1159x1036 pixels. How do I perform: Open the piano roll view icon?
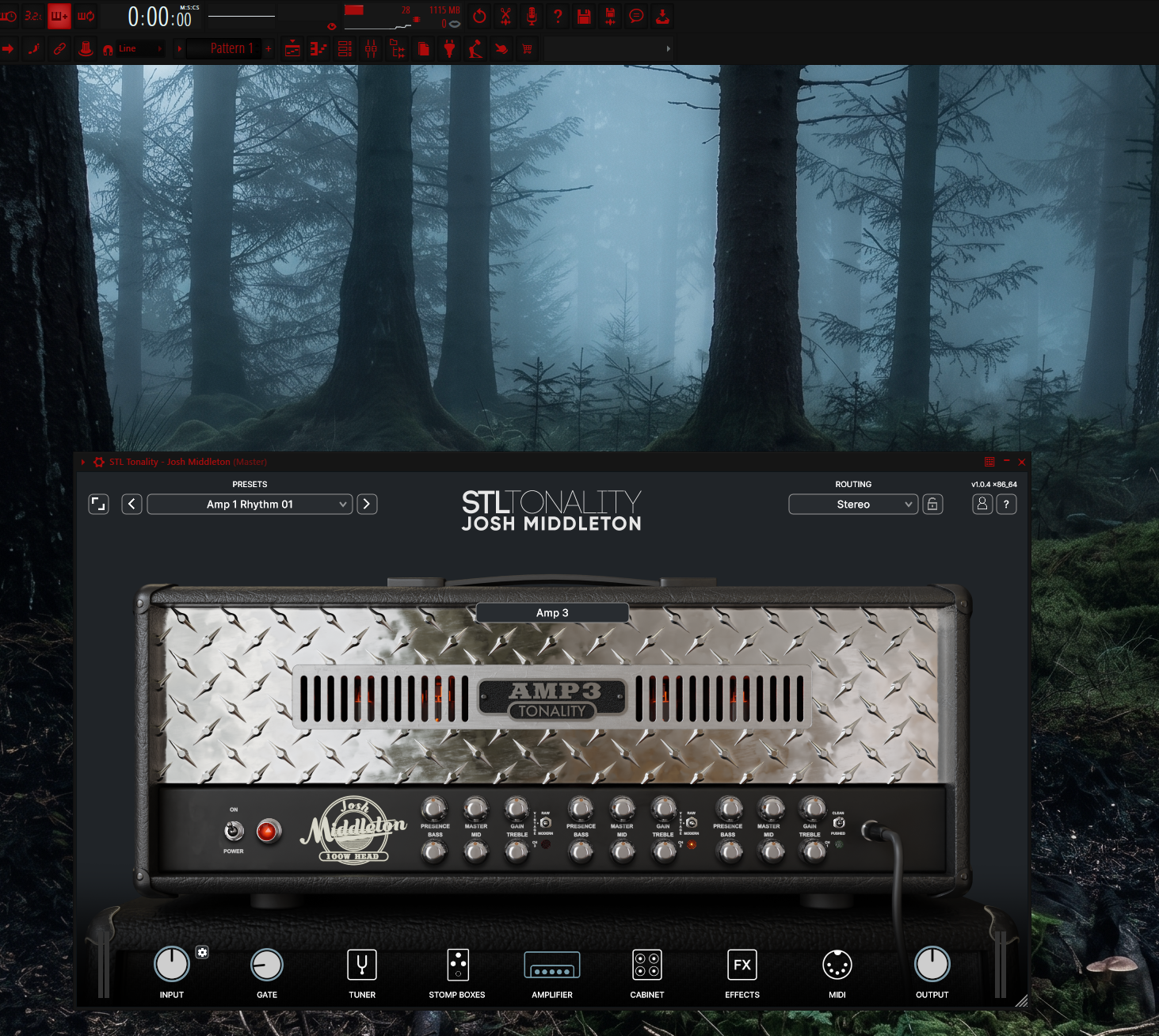coord(318,49)
